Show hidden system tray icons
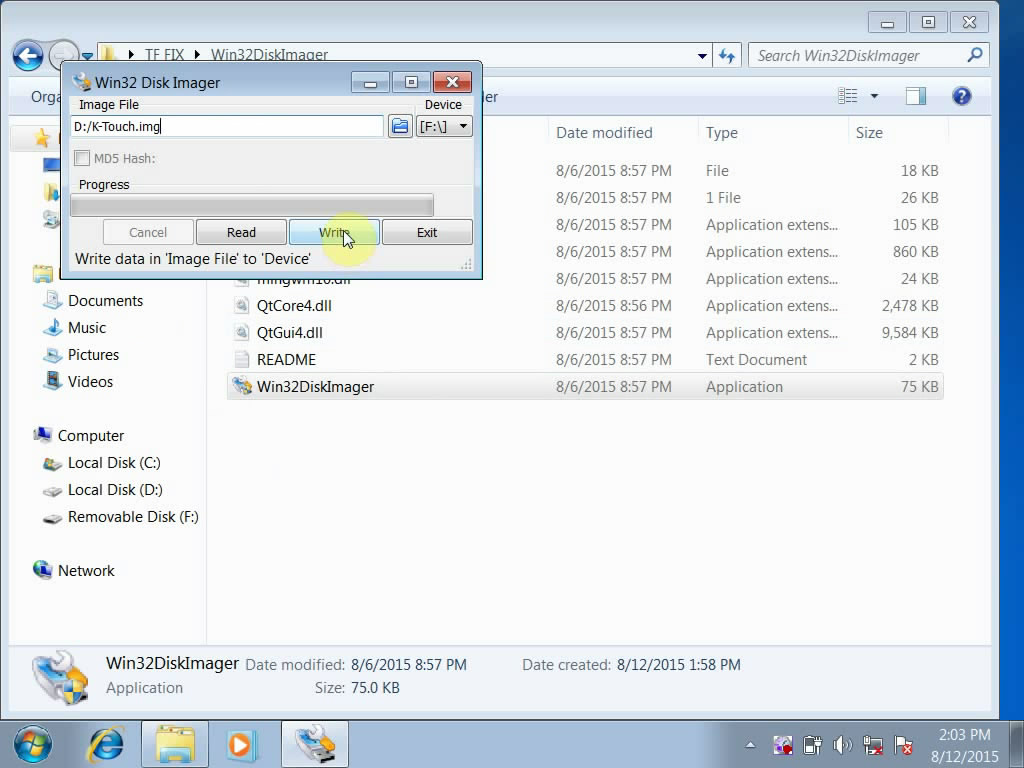The height and width of the screenshot is (768, 1024). pos(750,744)
